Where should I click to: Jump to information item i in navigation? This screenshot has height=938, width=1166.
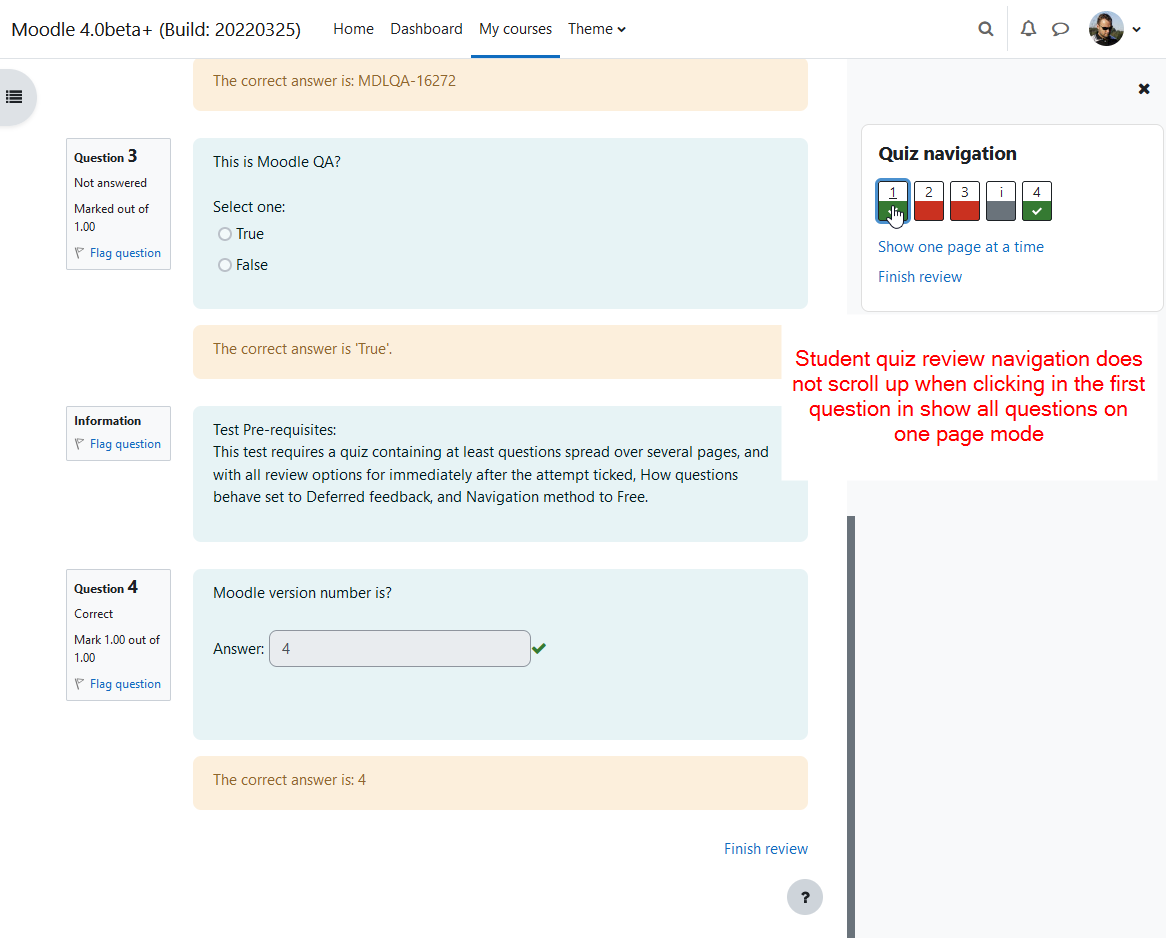click(x=1001, y=201)
